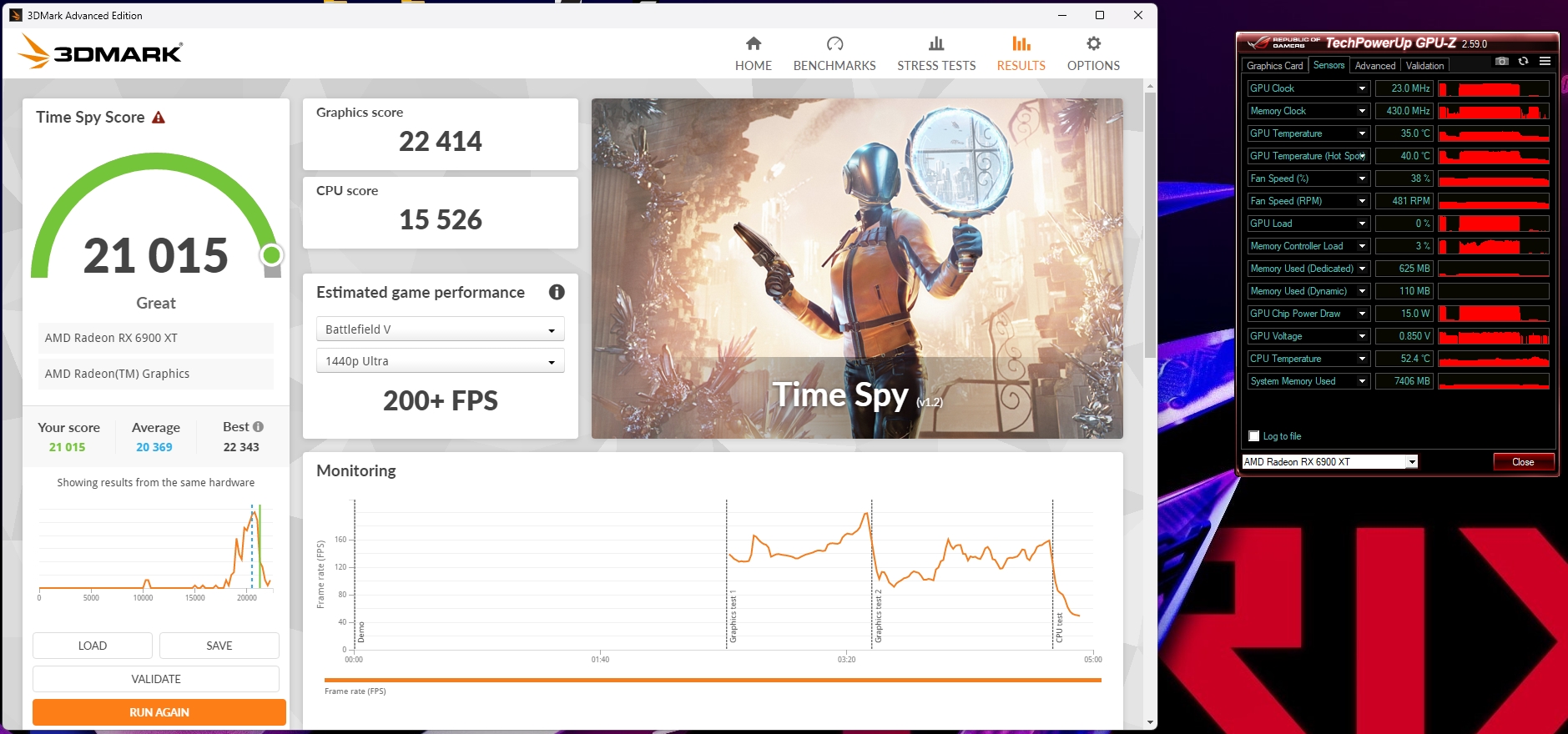Viewport: 1568px width, 734px height.
Task: Click the Graphics test 2 marker in monitoring chart
Action: [x=878, y=616]
